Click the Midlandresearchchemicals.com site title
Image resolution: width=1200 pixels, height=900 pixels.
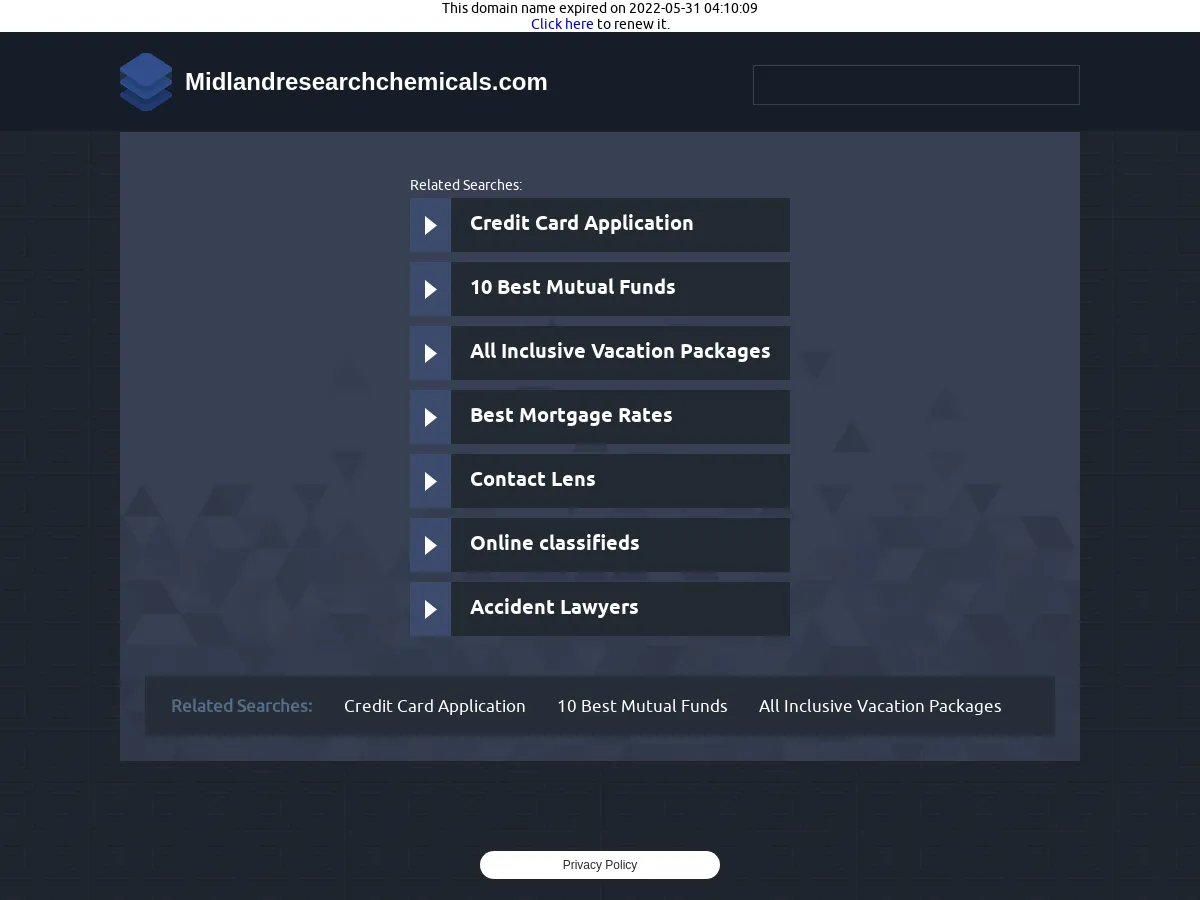366,82
